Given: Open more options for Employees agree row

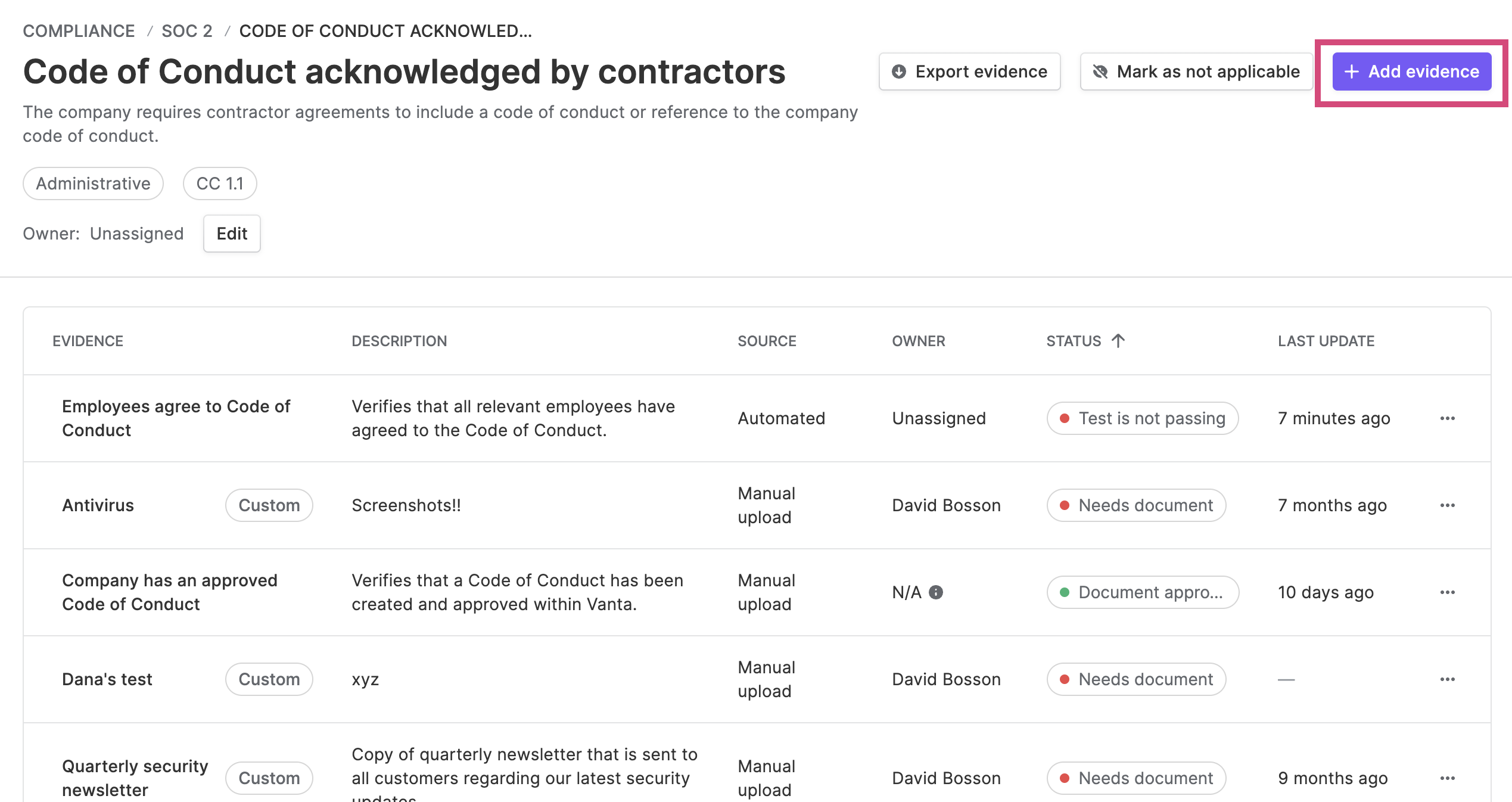Looking at the screenshot, I should tap(1447, 418).
